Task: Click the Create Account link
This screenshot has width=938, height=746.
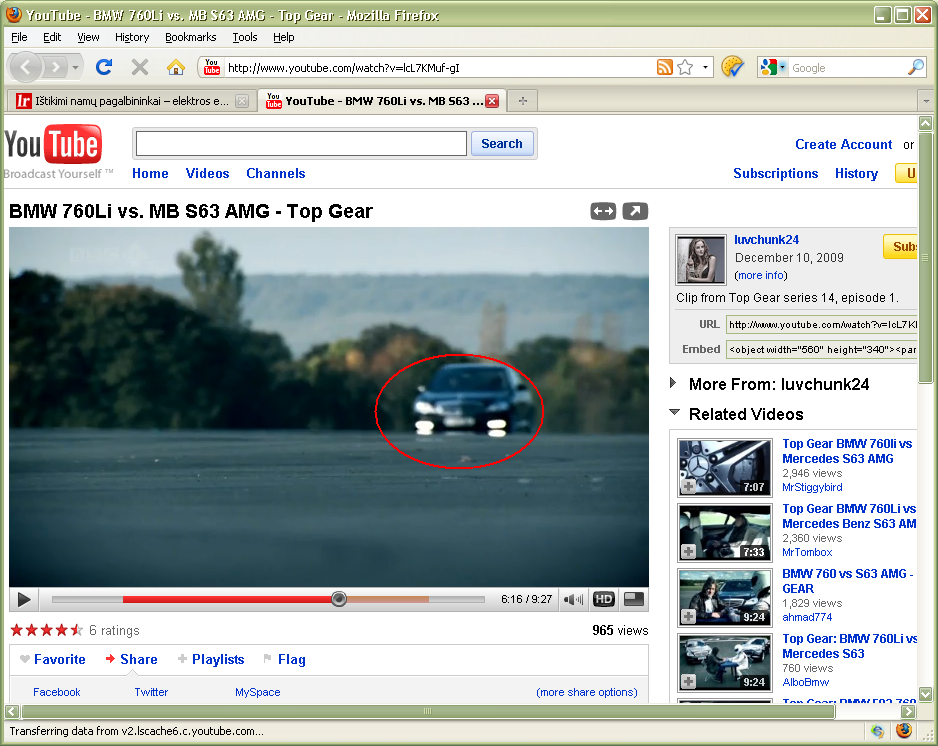Action: coord(843,144)
